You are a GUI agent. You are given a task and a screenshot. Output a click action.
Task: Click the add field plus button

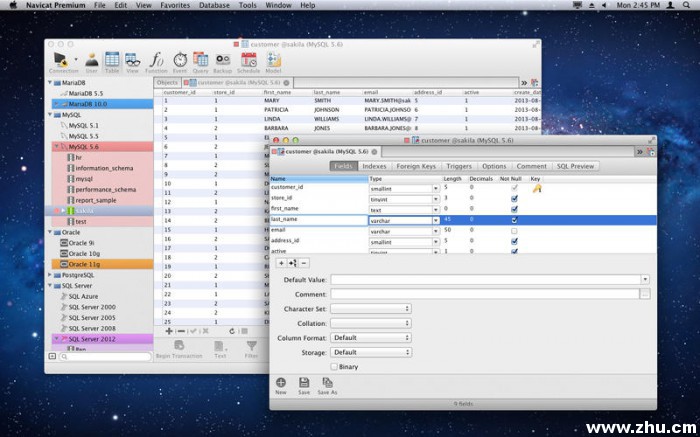point(279,262)
